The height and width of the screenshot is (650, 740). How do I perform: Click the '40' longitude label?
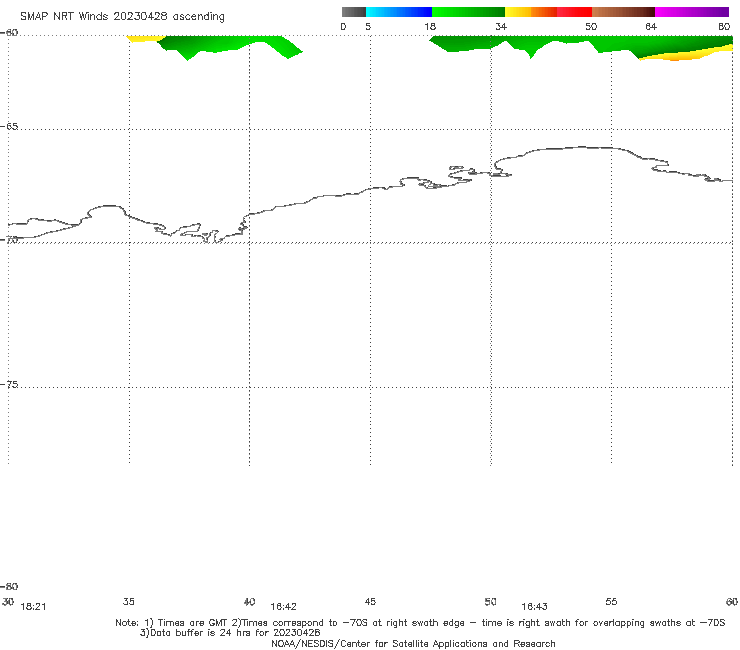click(x=249, y=602)
